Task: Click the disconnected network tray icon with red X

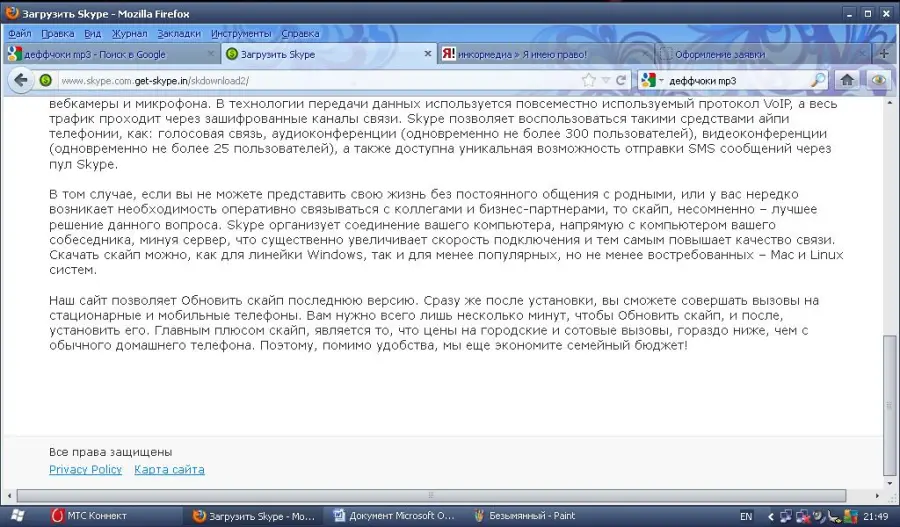Action: point(802,516)
